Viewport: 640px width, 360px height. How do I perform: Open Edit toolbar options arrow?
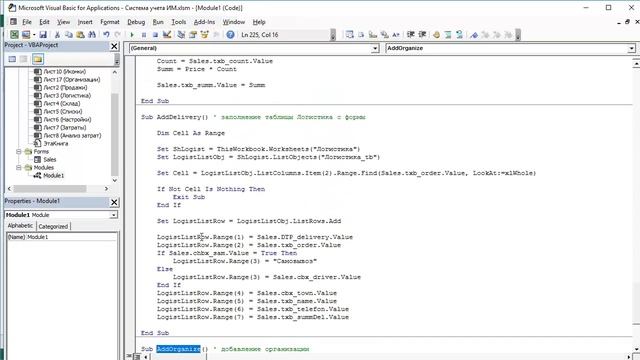point(518,35)
